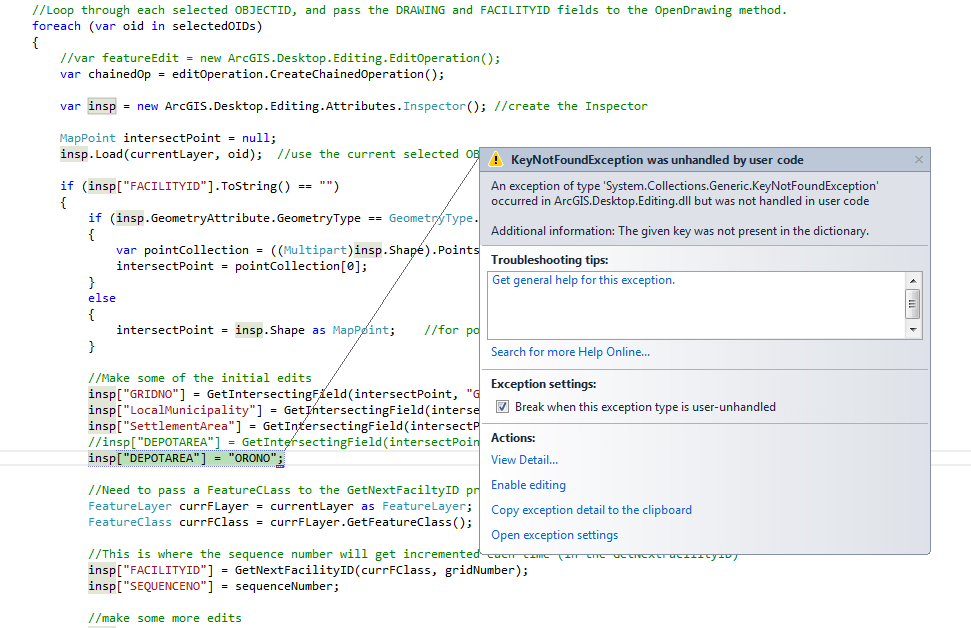
Task: Close the KeyNotFoundException popup
Action: (x=919, y=160)
